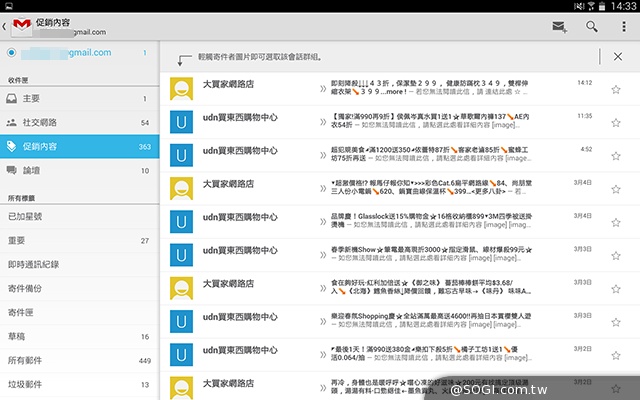
Task: Open the 品牌慶！Glasslock email subject
Action: click(431, 220)
